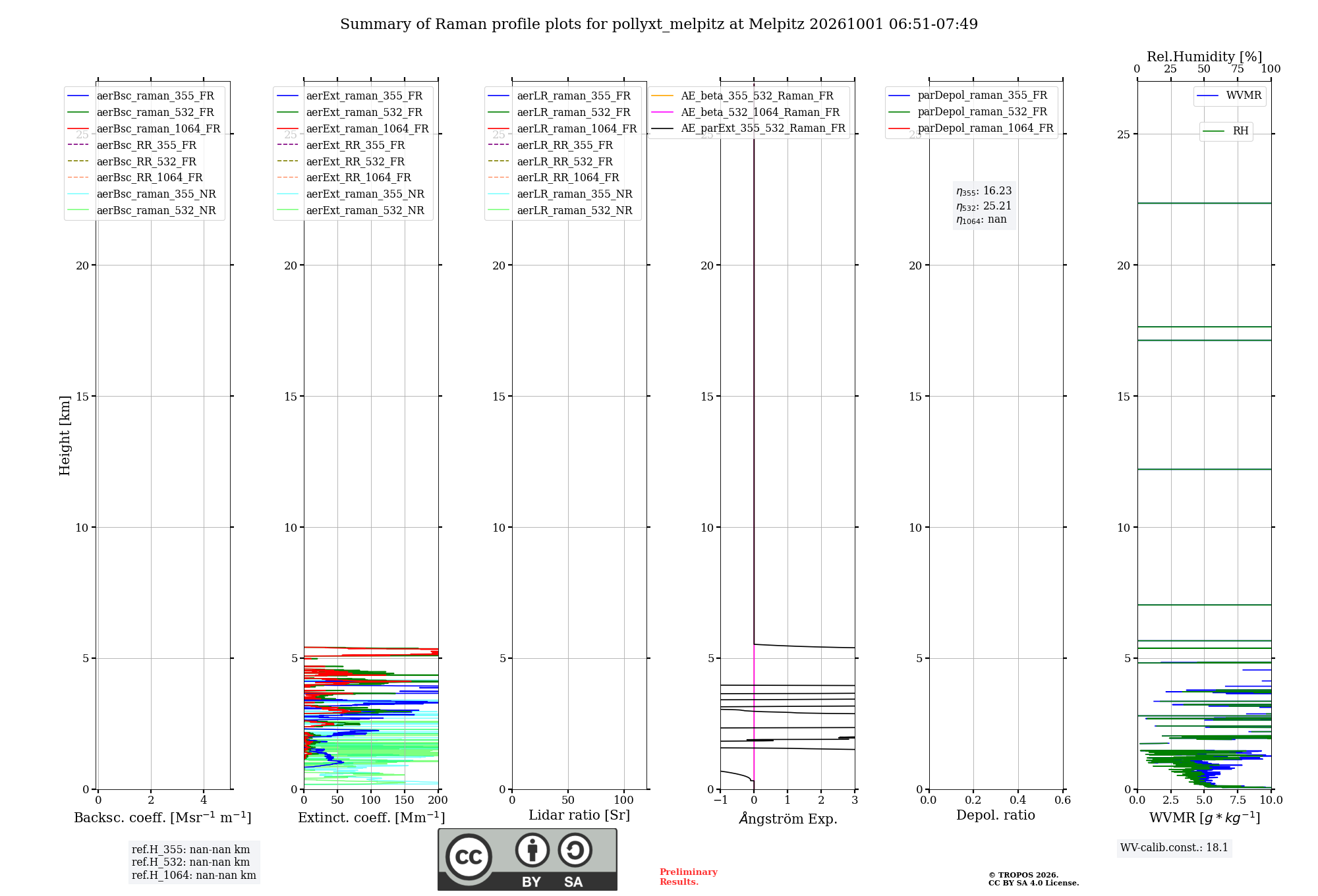Click the BY attribution person icon

532,850
